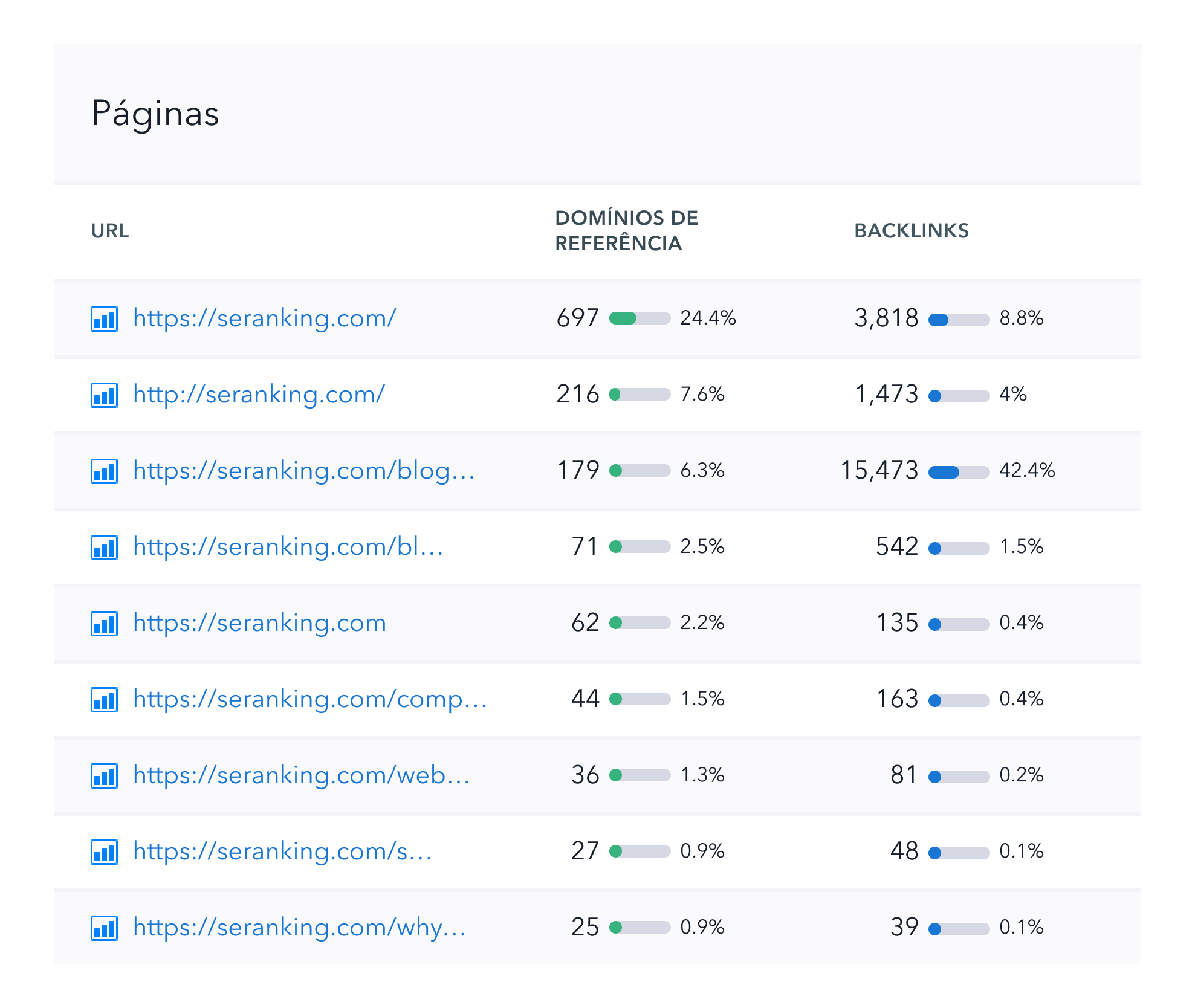
Task: Open the https://seranking.com link without trailing slash
Action: 259,623
